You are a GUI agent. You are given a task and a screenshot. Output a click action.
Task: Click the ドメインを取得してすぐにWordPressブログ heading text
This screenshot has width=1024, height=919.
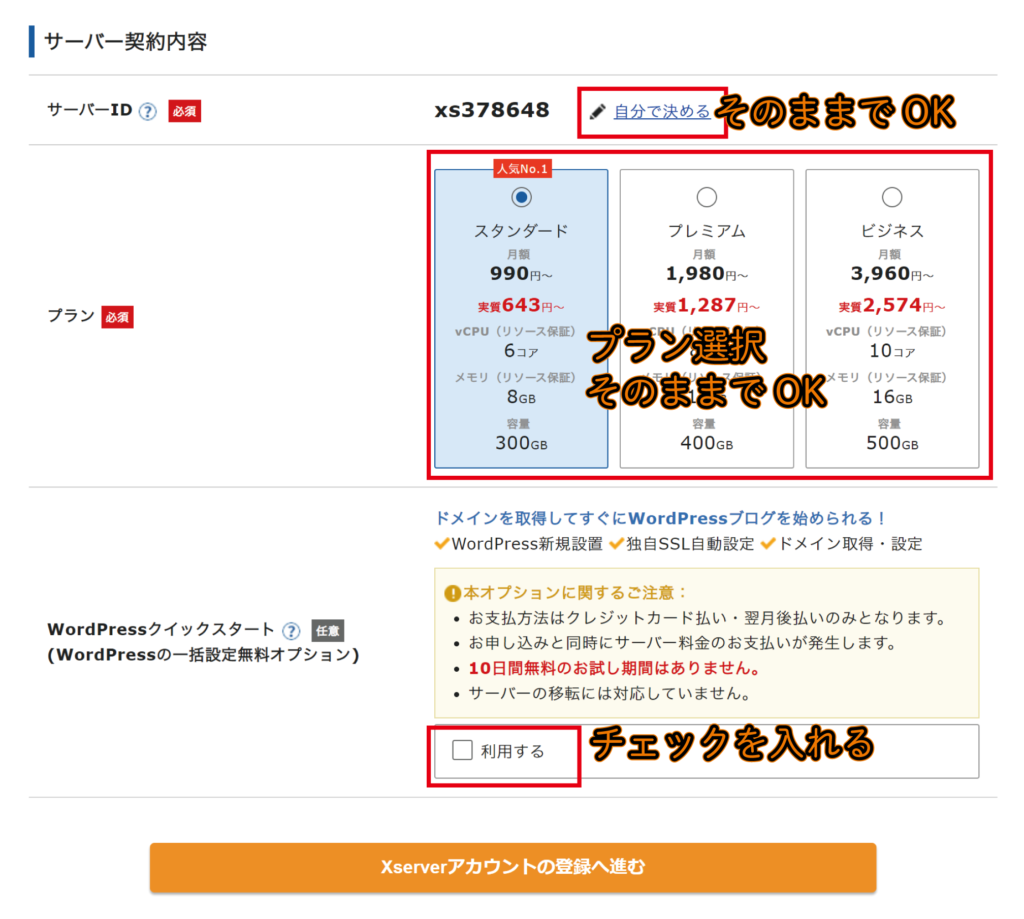pyautogui.click(x=660, y=519)
